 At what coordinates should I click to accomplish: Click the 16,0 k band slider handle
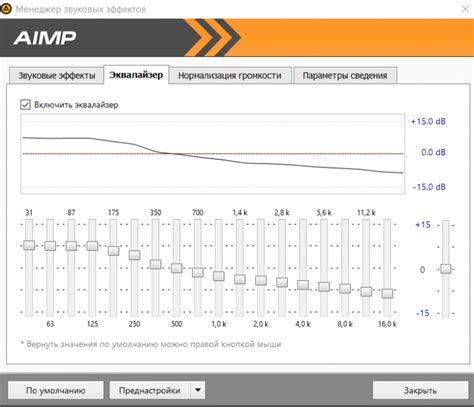(x=387, y=293)
